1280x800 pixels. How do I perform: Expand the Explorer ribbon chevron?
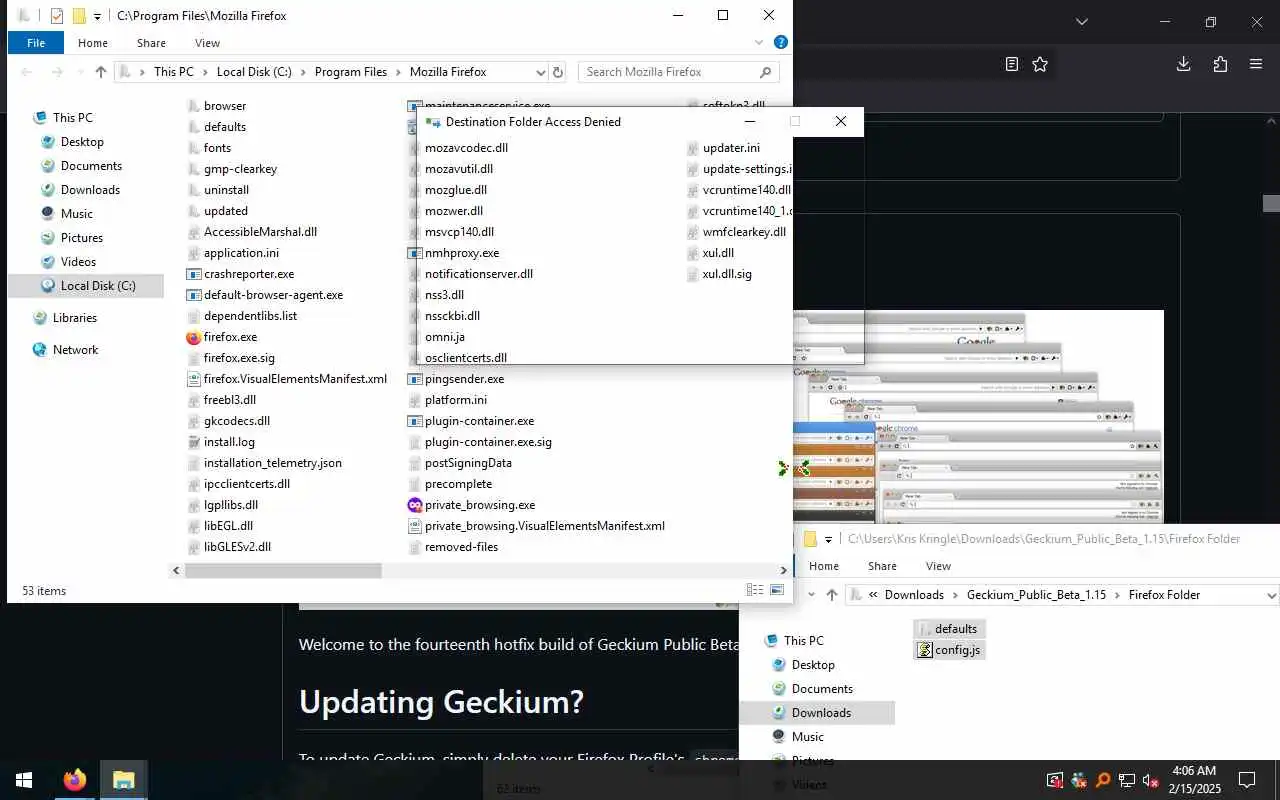pyautogui.click(x=761, y=43)
